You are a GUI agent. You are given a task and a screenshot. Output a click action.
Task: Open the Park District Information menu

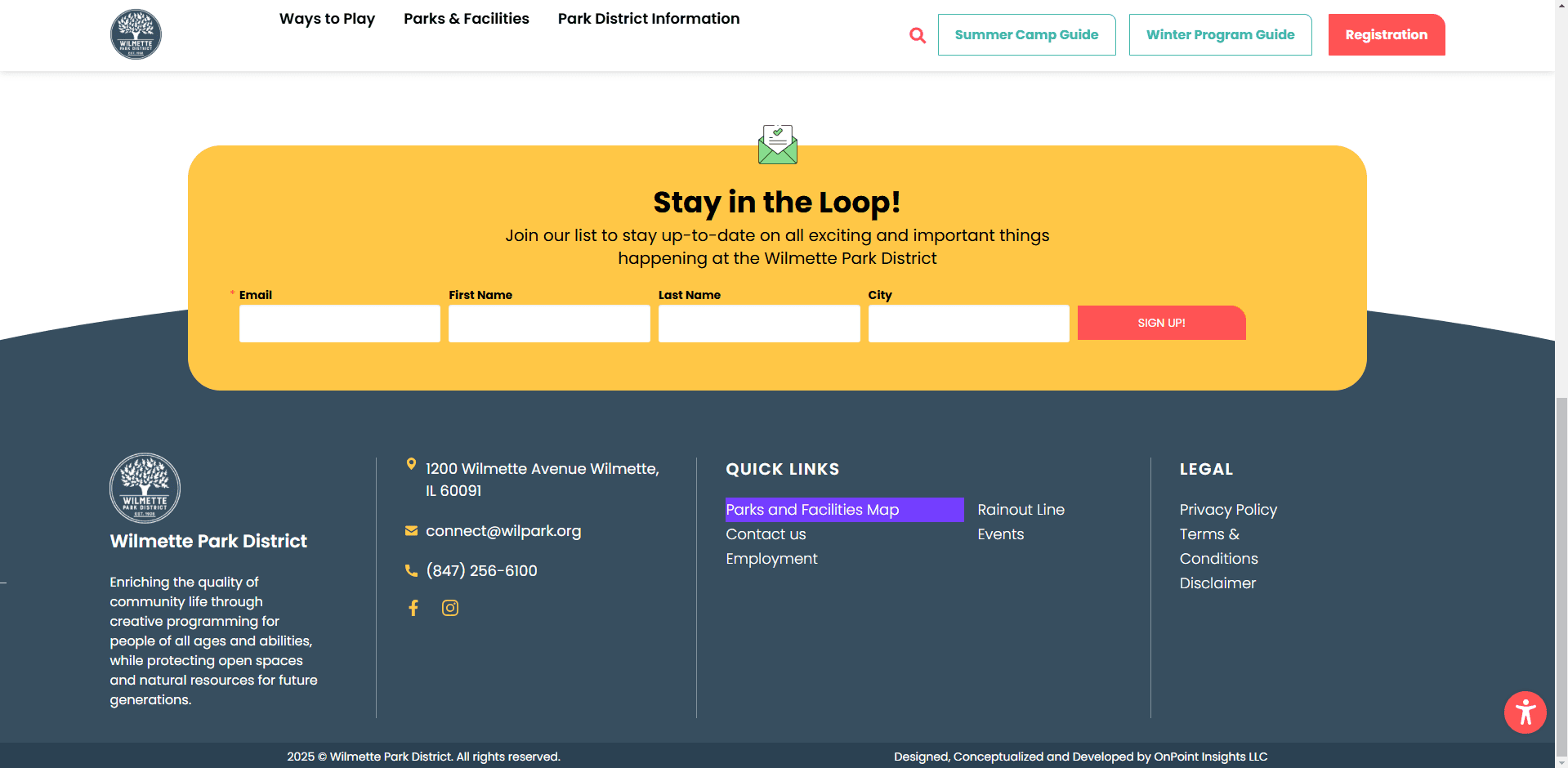648,19
